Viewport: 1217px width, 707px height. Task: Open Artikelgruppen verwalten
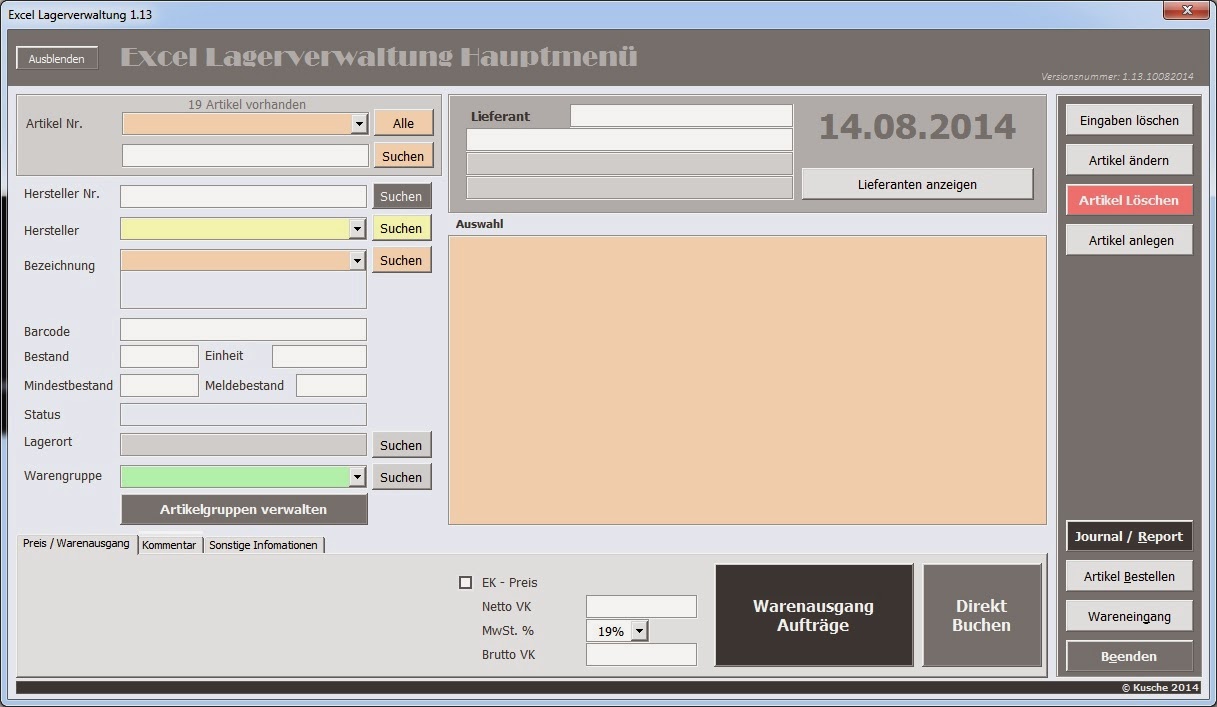tap(244, 509)
